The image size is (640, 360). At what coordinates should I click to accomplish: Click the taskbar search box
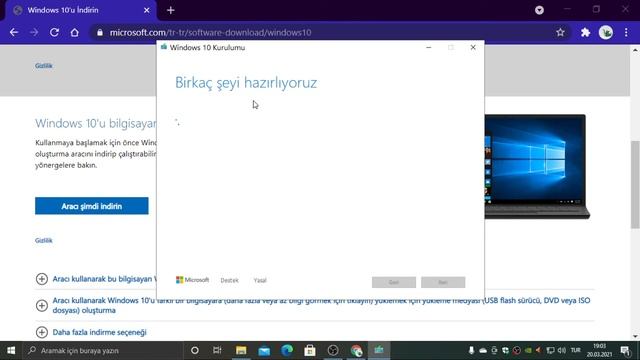[102, 351]
